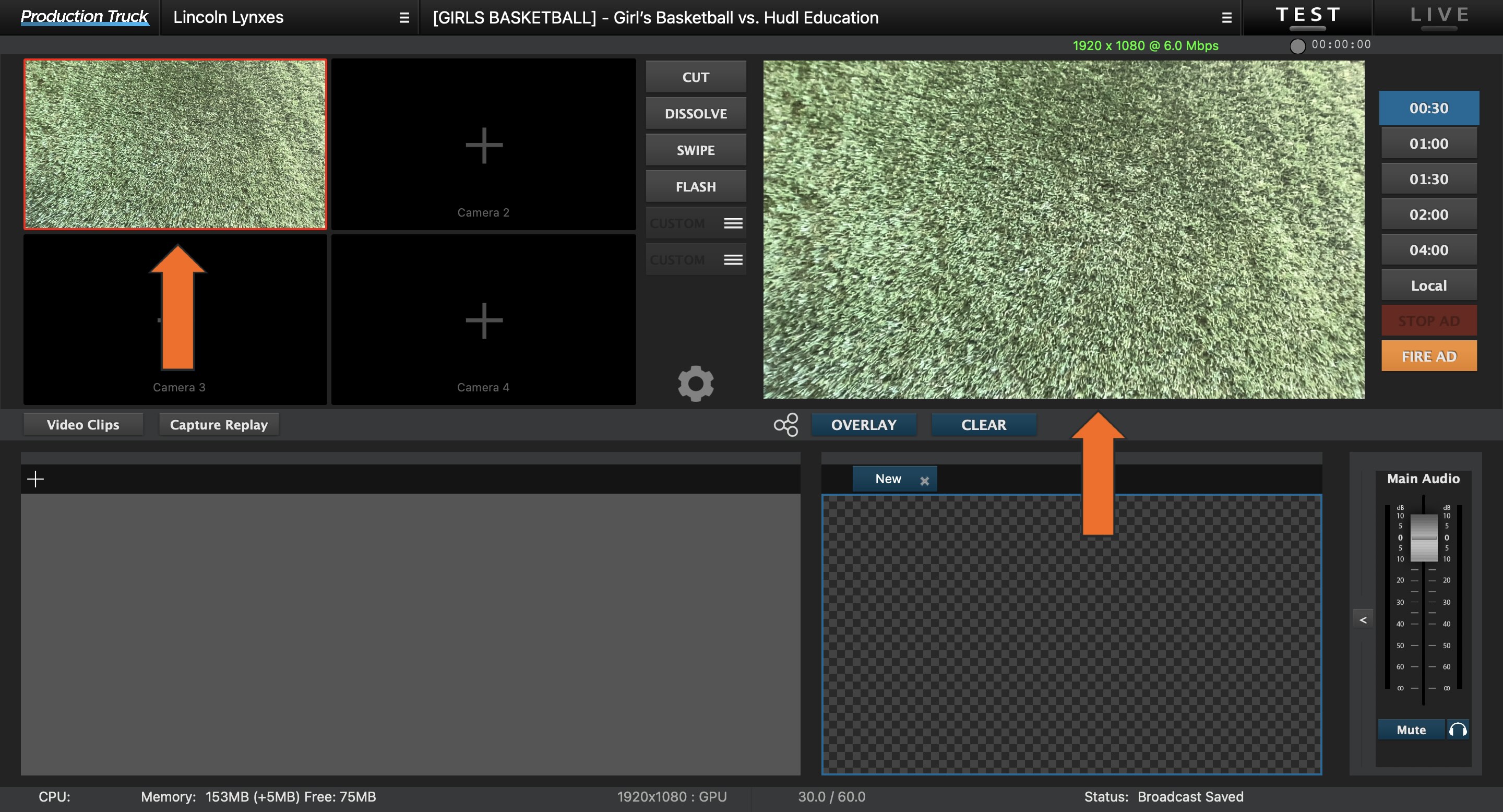Collapse the audio panel arrow

coord(1363,619)
